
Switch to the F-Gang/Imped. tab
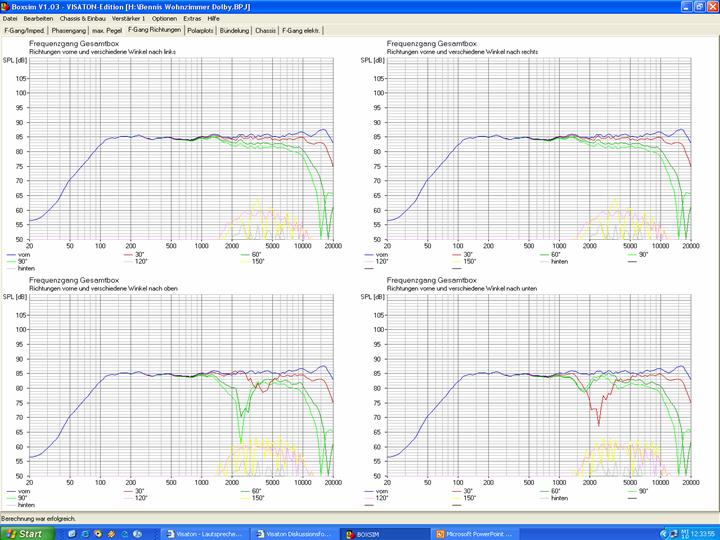pyautogui.click(x=22, y=31)
